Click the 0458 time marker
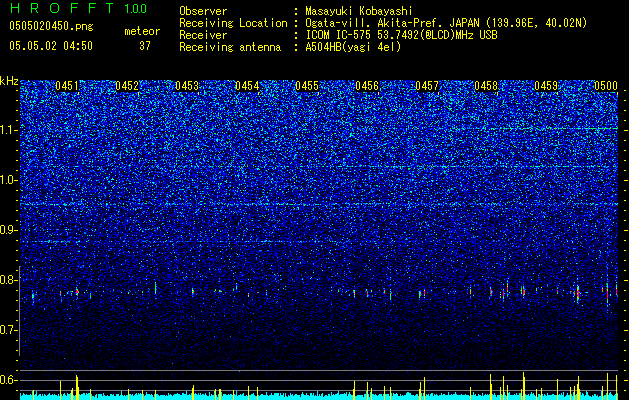This screenshot has width=629, height=400. click(486, 86)
